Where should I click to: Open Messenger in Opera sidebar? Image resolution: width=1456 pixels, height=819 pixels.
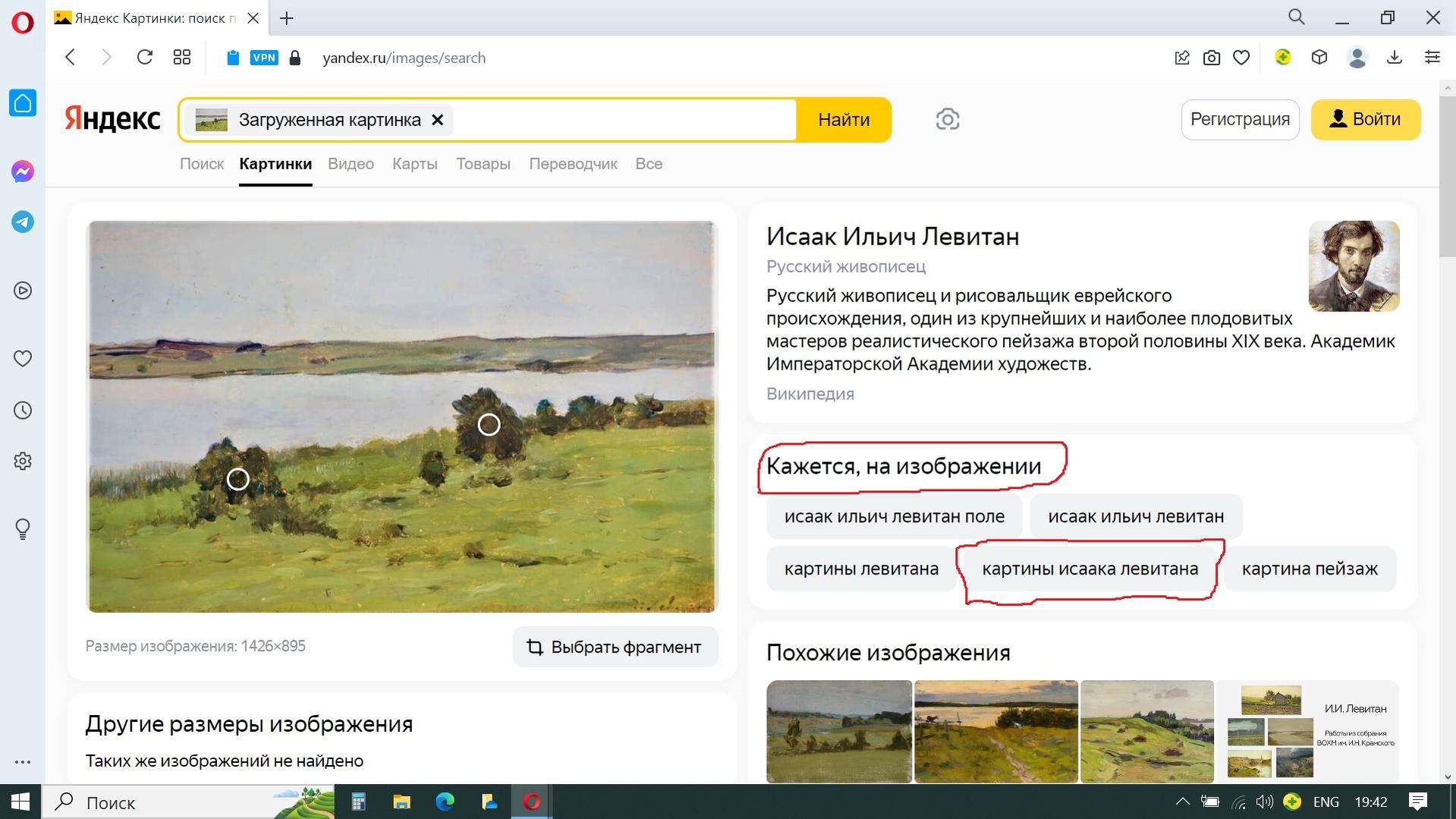click(23, 172)
